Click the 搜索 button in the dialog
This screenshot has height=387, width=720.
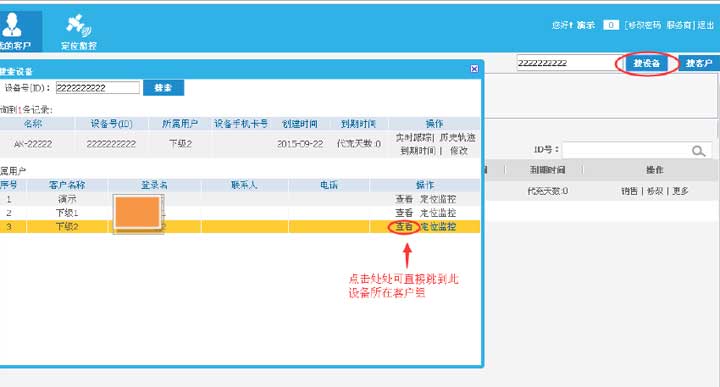coord(163,88)
